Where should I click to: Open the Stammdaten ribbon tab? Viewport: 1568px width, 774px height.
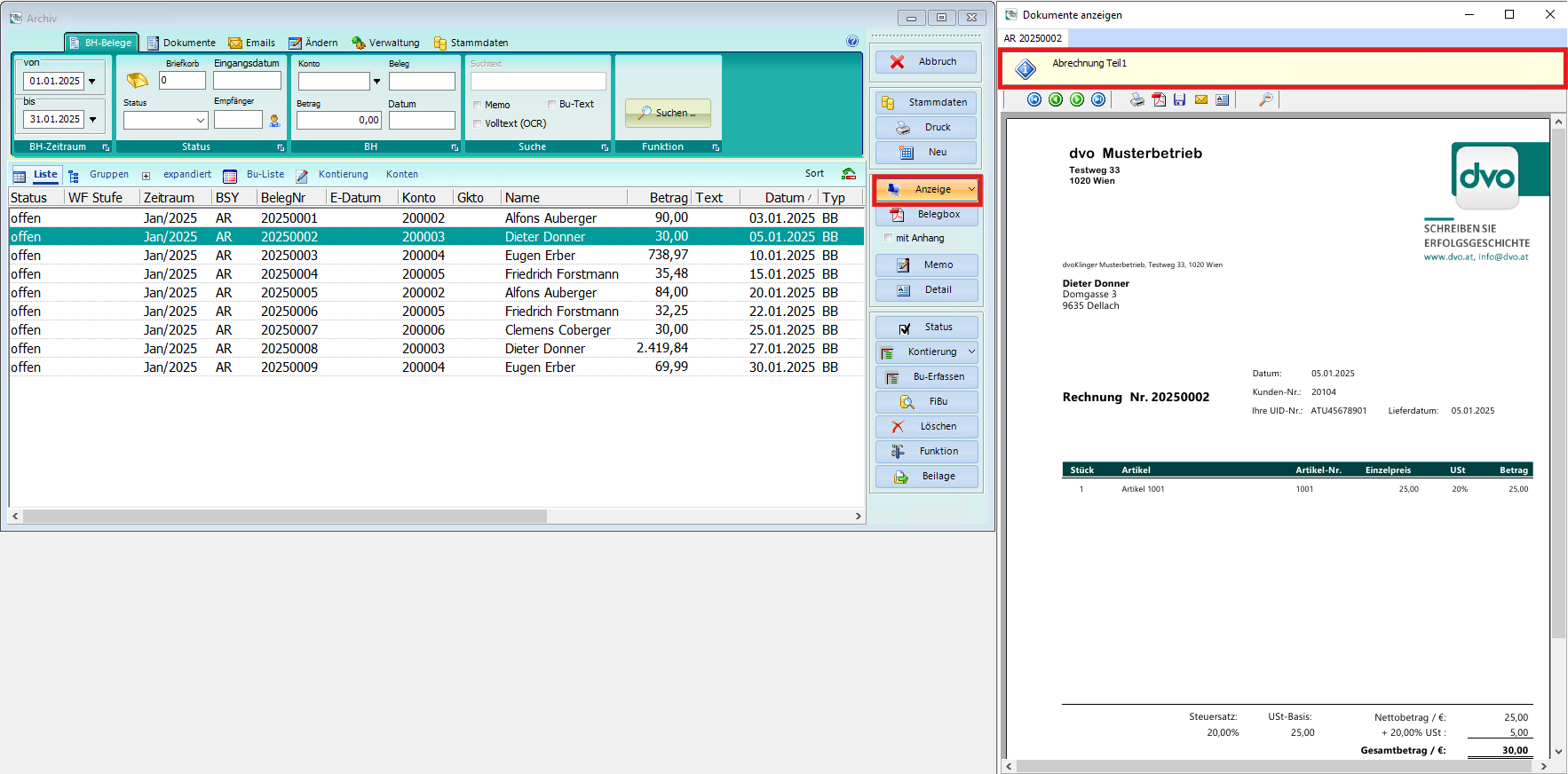click(471, 43)
